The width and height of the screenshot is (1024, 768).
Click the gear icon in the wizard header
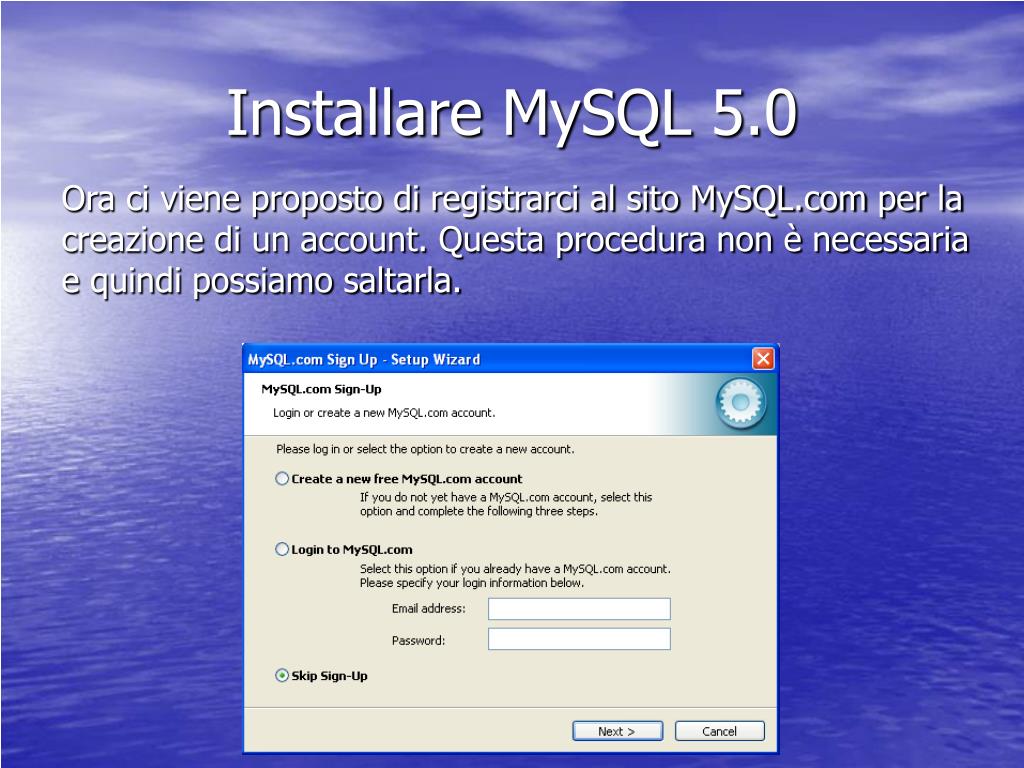[x=741, y=403]
